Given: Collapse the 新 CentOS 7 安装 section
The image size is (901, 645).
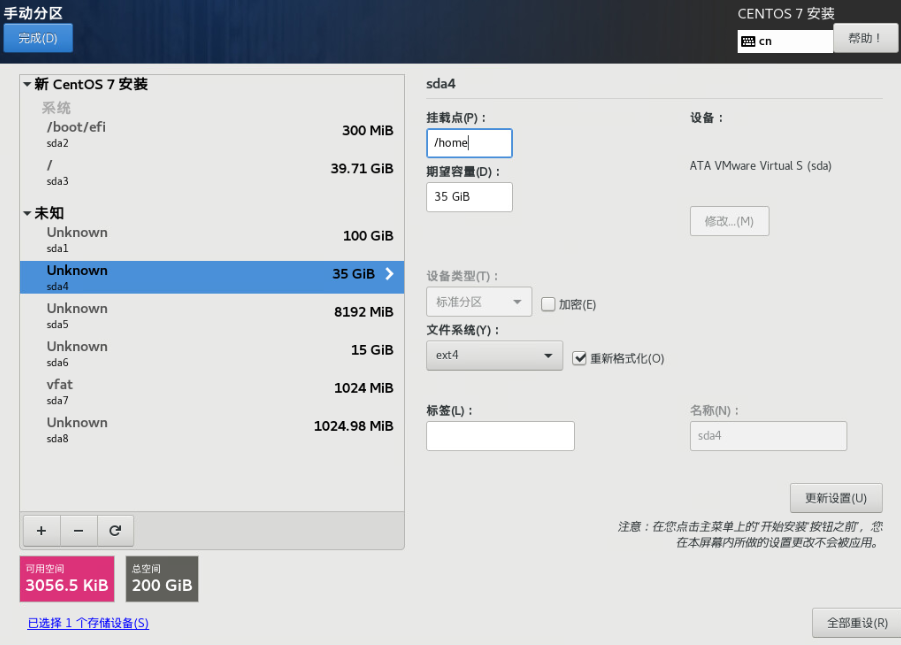Looking at the screenshot, I should click(x=28, y=85).
